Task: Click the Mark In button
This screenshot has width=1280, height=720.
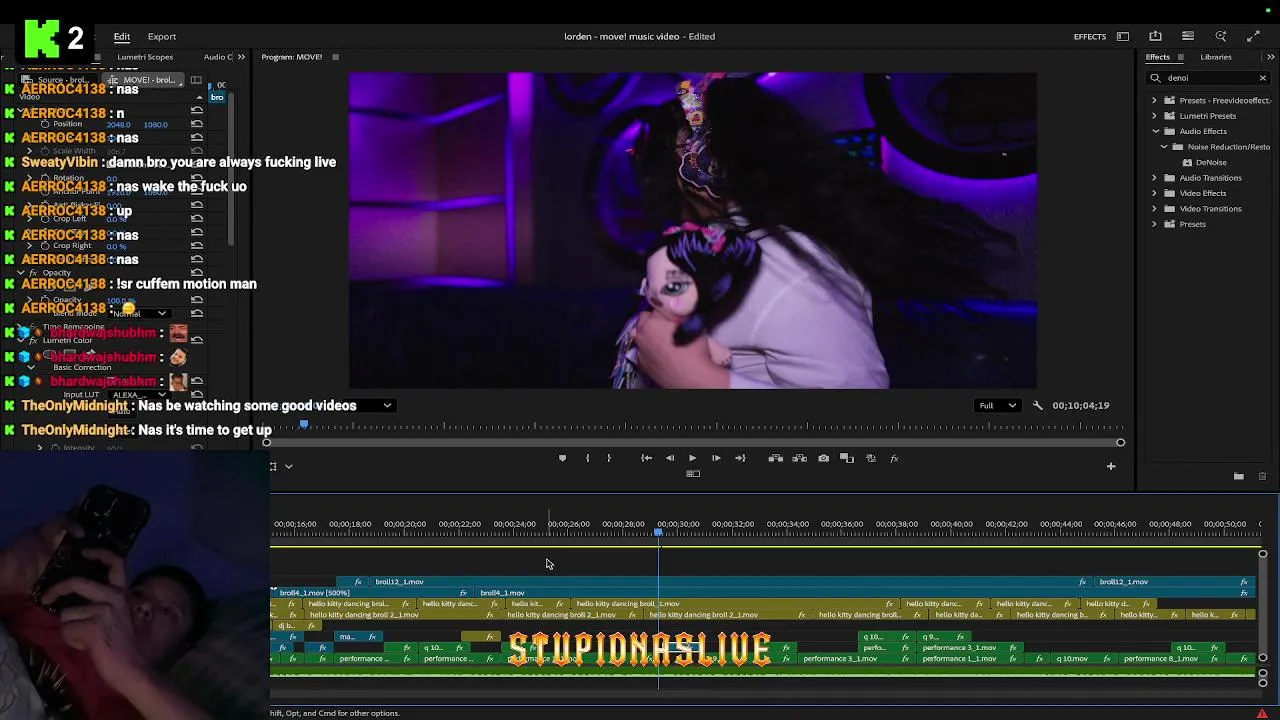Action: tap(587, 458)
